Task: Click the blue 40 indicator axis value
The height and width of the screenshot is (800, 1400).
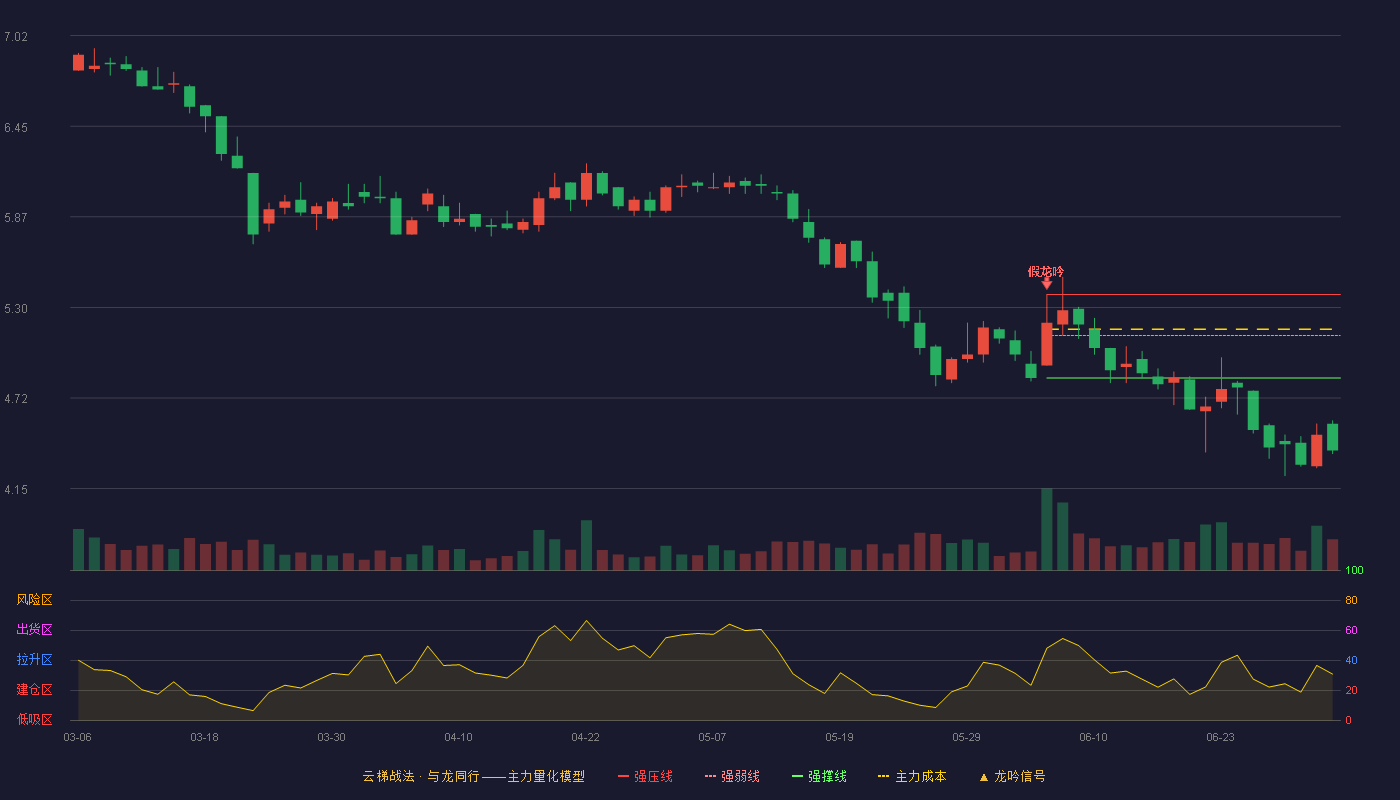Action: [x=1351, y=660]
